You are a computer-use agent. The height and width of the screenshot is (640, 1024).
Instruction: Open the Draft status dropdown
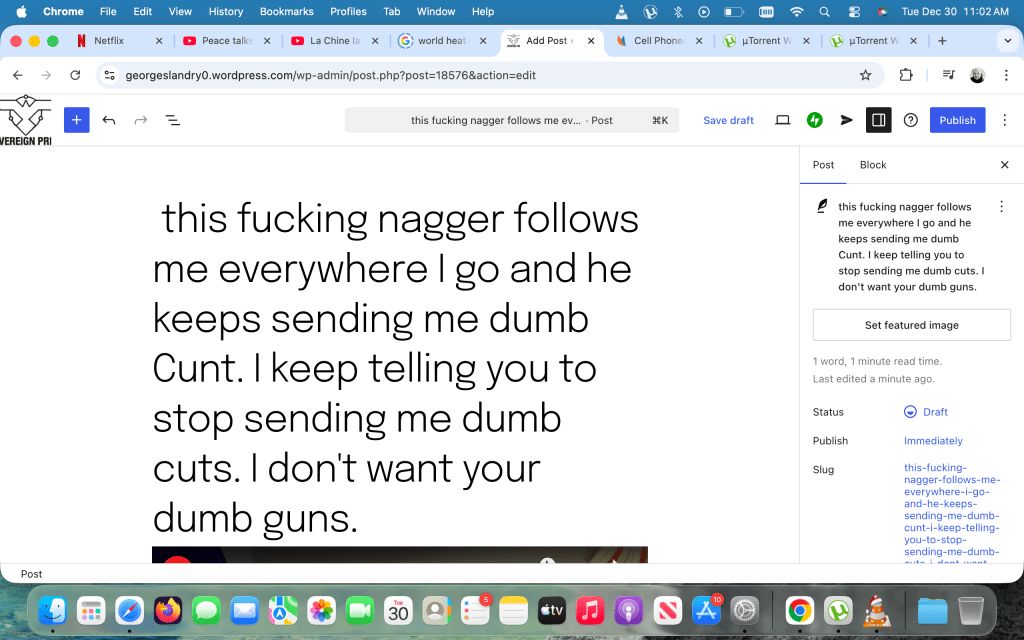pyautogui.click(x=926, y=412)
